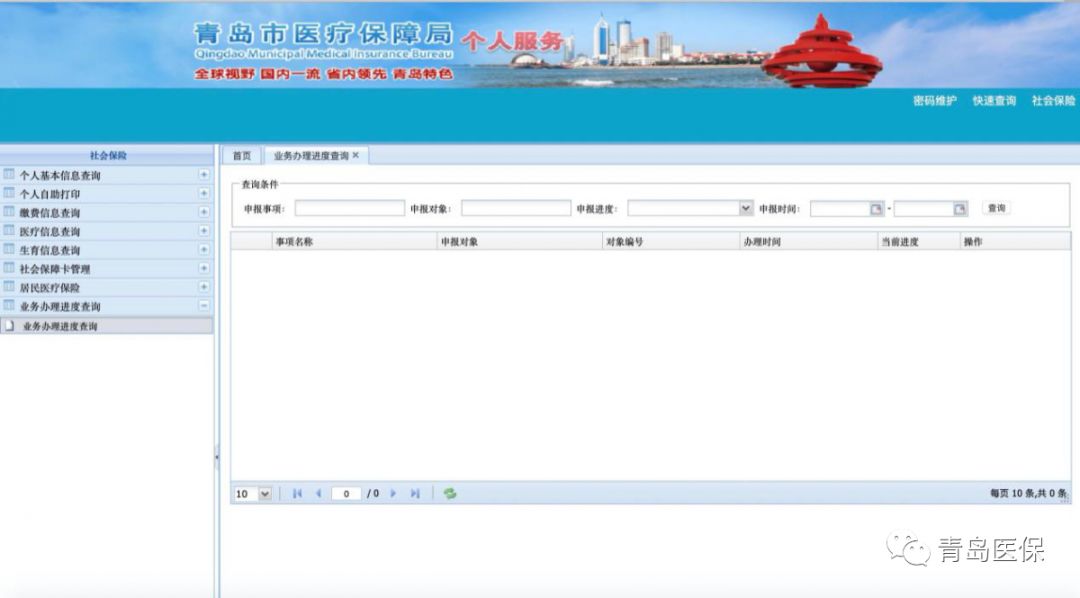Click into the 申报事项 input field

coord(349,209)
